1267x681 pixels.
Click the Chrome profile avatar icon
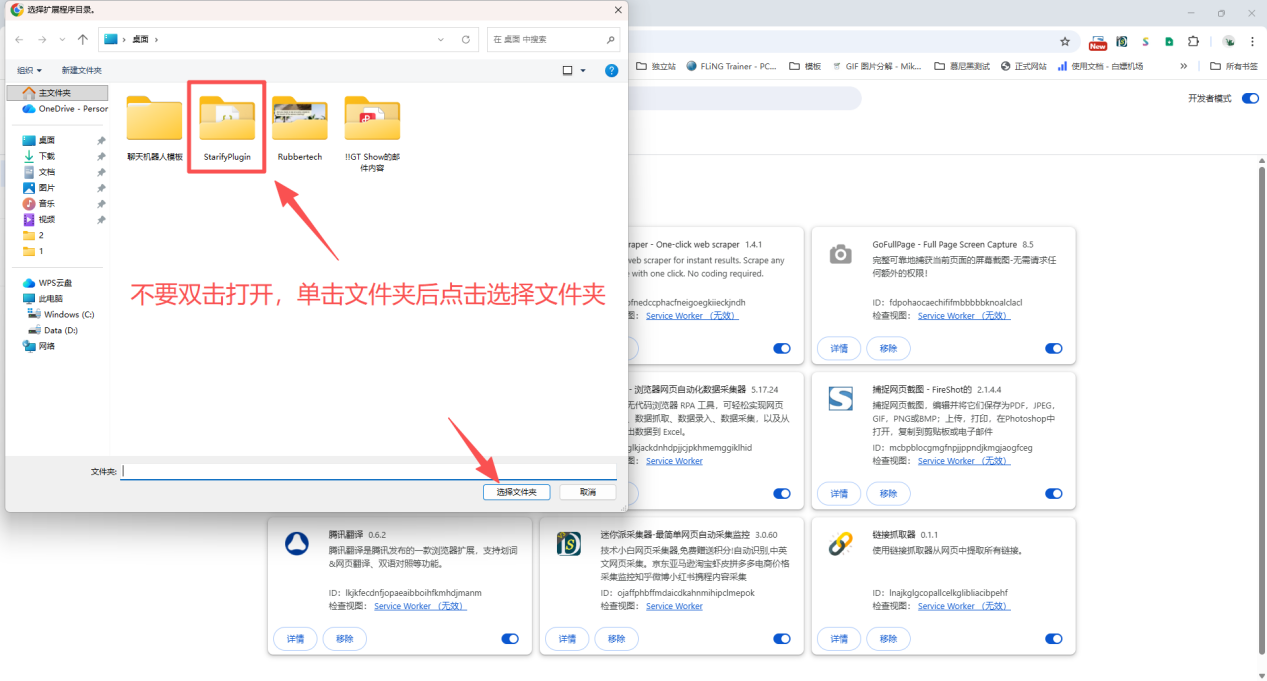pyautogui.click(x=1229, y=42)
